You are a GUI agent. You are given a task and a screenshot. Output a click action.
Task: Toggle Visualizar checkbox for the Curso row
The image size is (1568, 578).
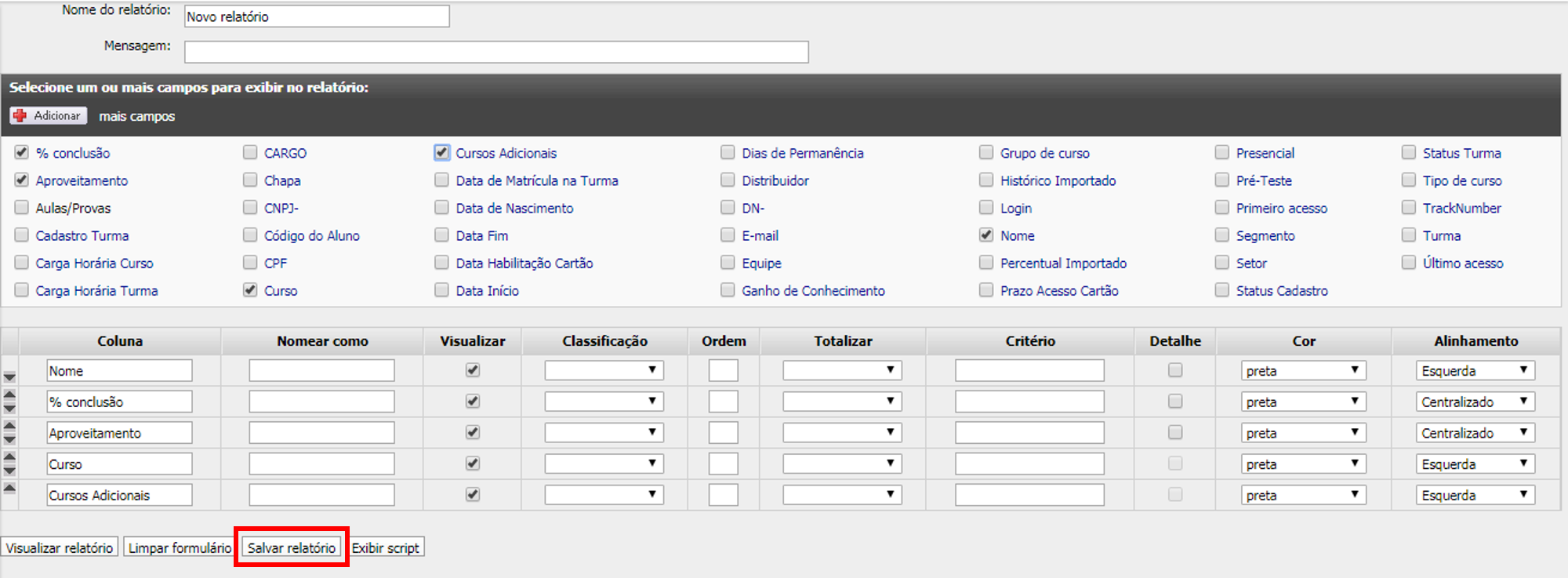pos(473,463)
